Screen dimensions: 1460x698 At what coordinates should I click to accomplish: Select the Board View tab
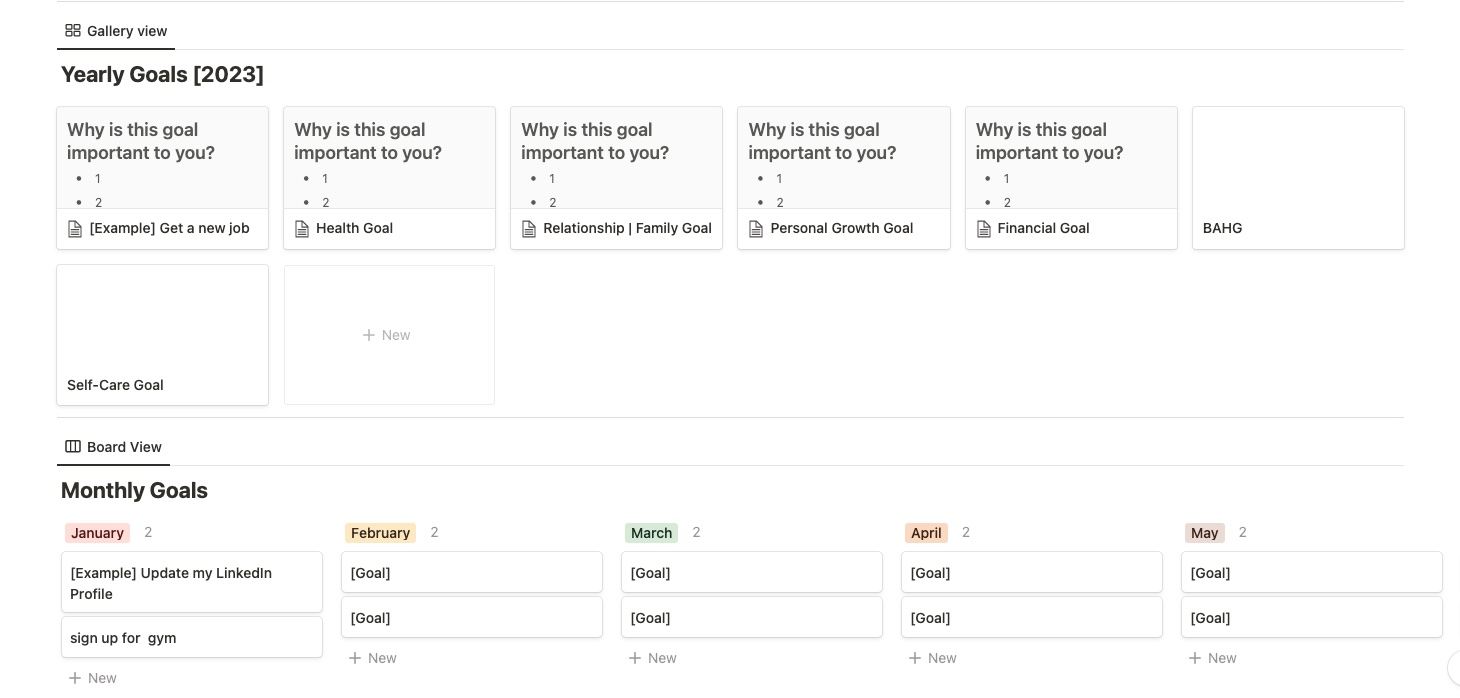pos(113,447)
